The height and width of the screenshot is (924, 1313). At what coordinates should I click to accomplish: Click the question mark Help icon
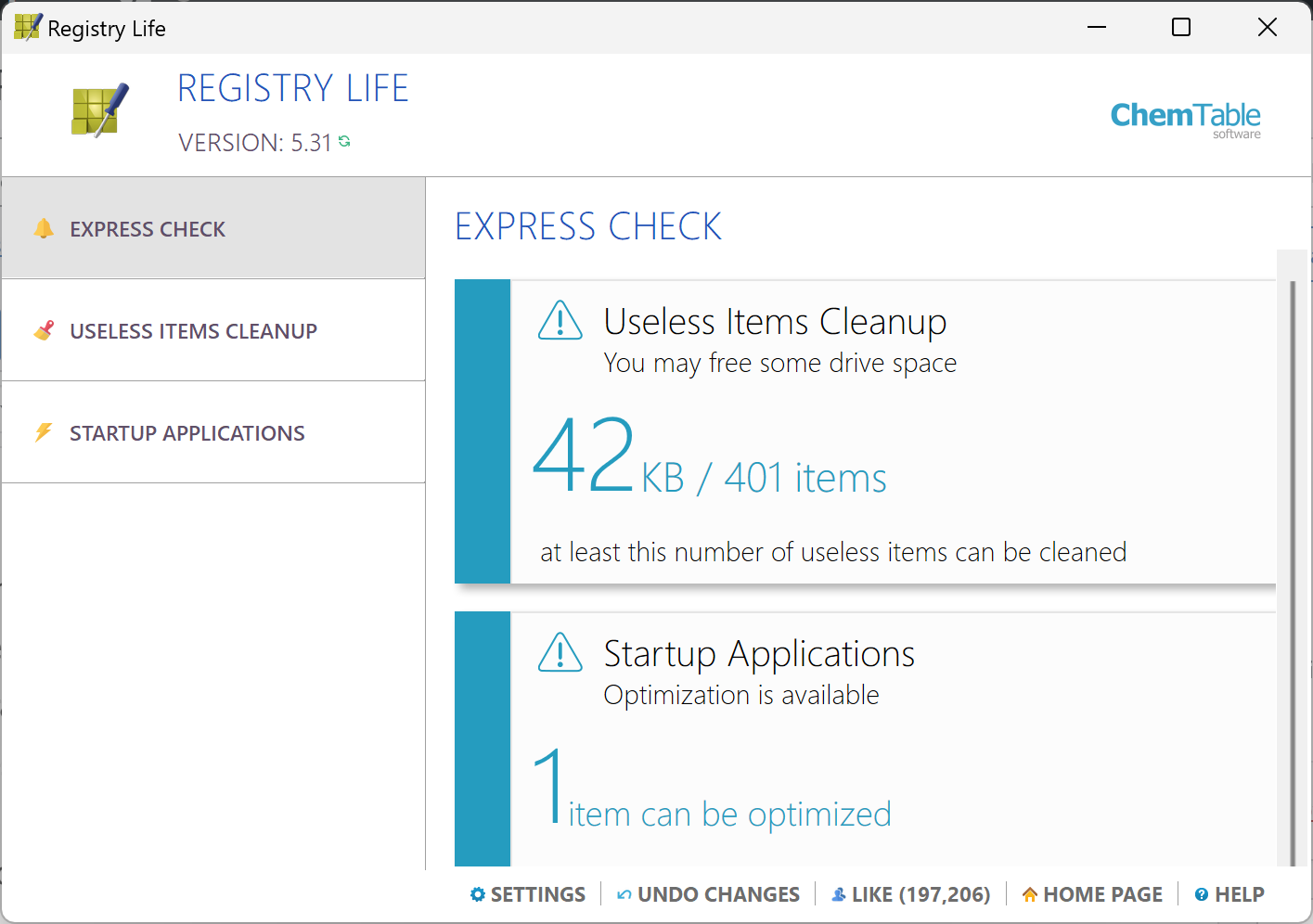(x=1202, y=894)
